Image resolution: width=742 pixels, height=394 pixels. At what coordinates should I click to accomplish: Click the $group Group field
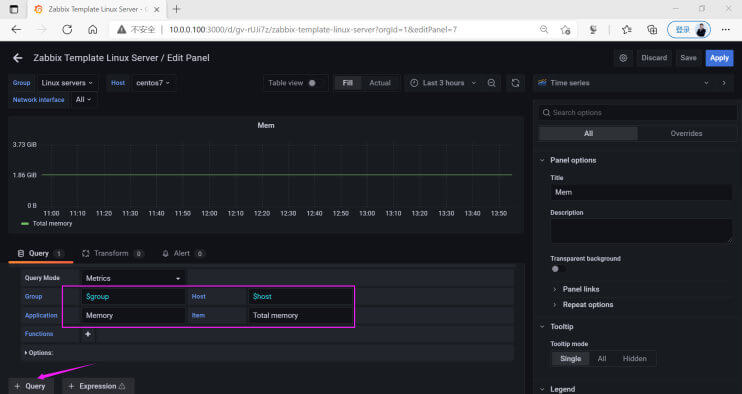(132, 297)
